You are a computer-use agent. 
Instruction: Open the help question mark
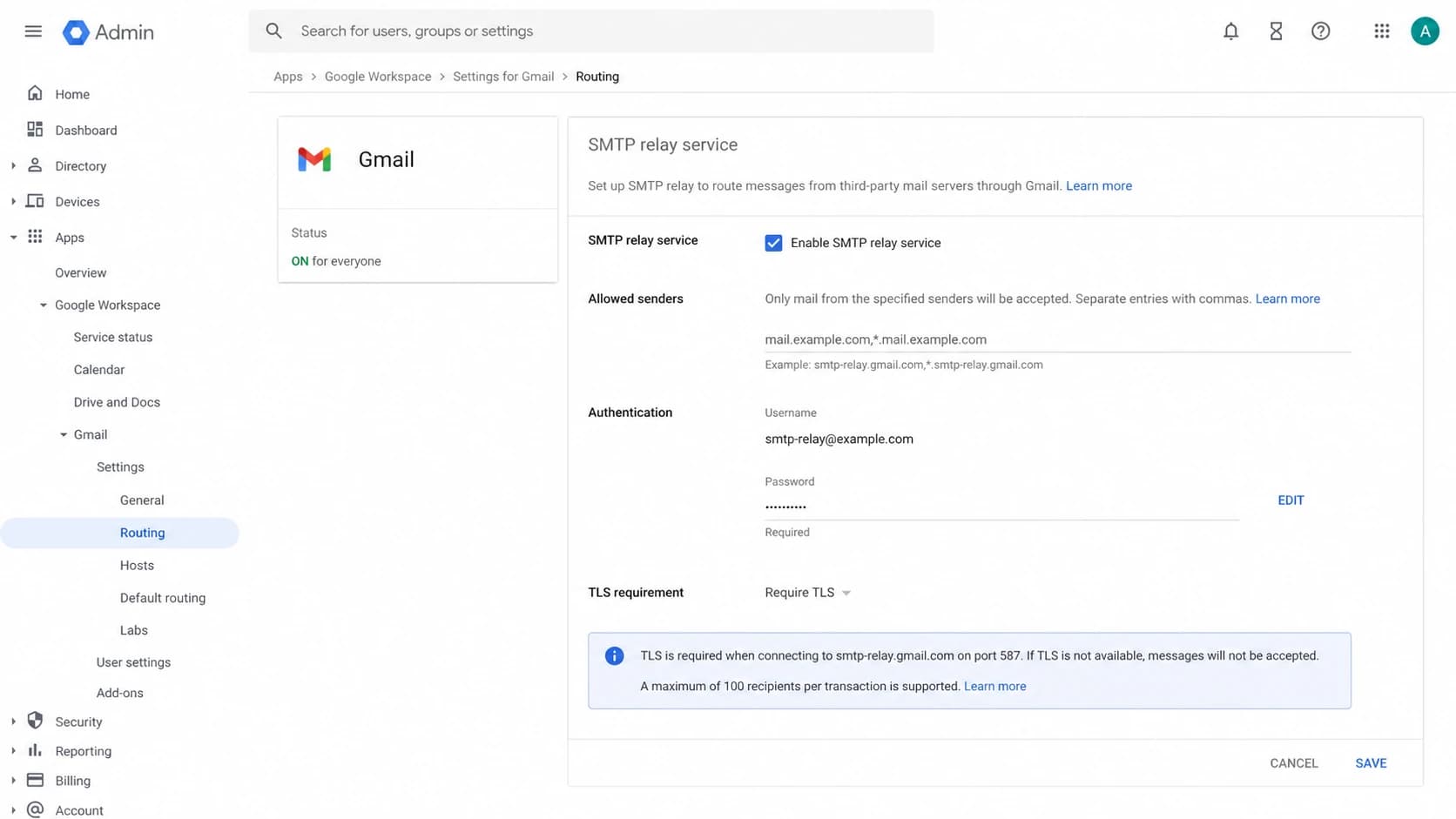(1320, 31)
